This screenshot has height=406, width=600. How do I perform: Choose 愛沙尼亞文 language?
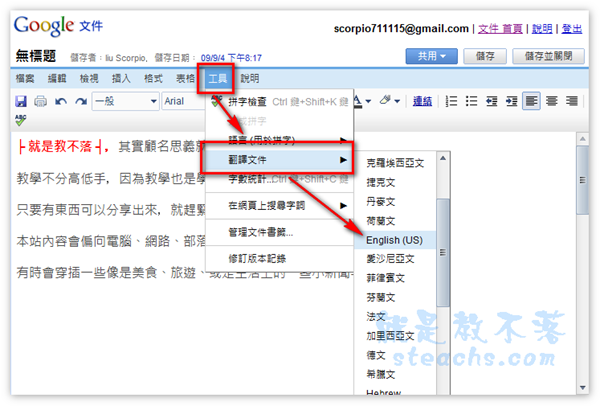(395, 259)
